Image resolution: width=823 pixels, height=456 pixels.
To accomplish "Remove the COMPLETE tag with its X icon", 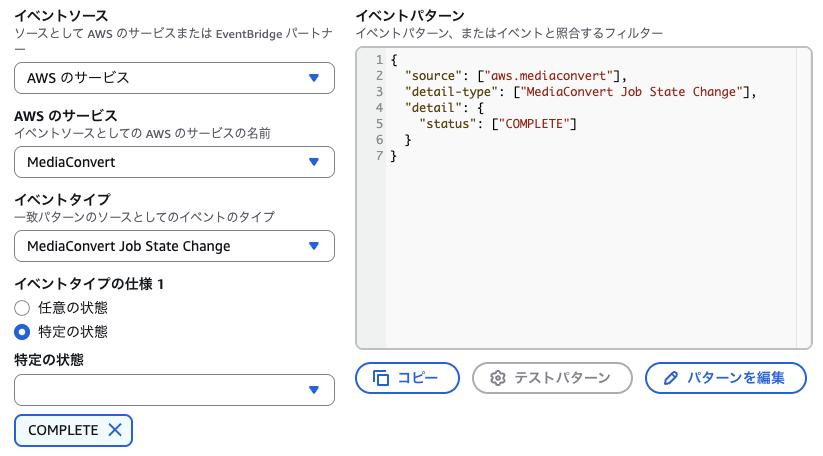I will pos(115,430).
